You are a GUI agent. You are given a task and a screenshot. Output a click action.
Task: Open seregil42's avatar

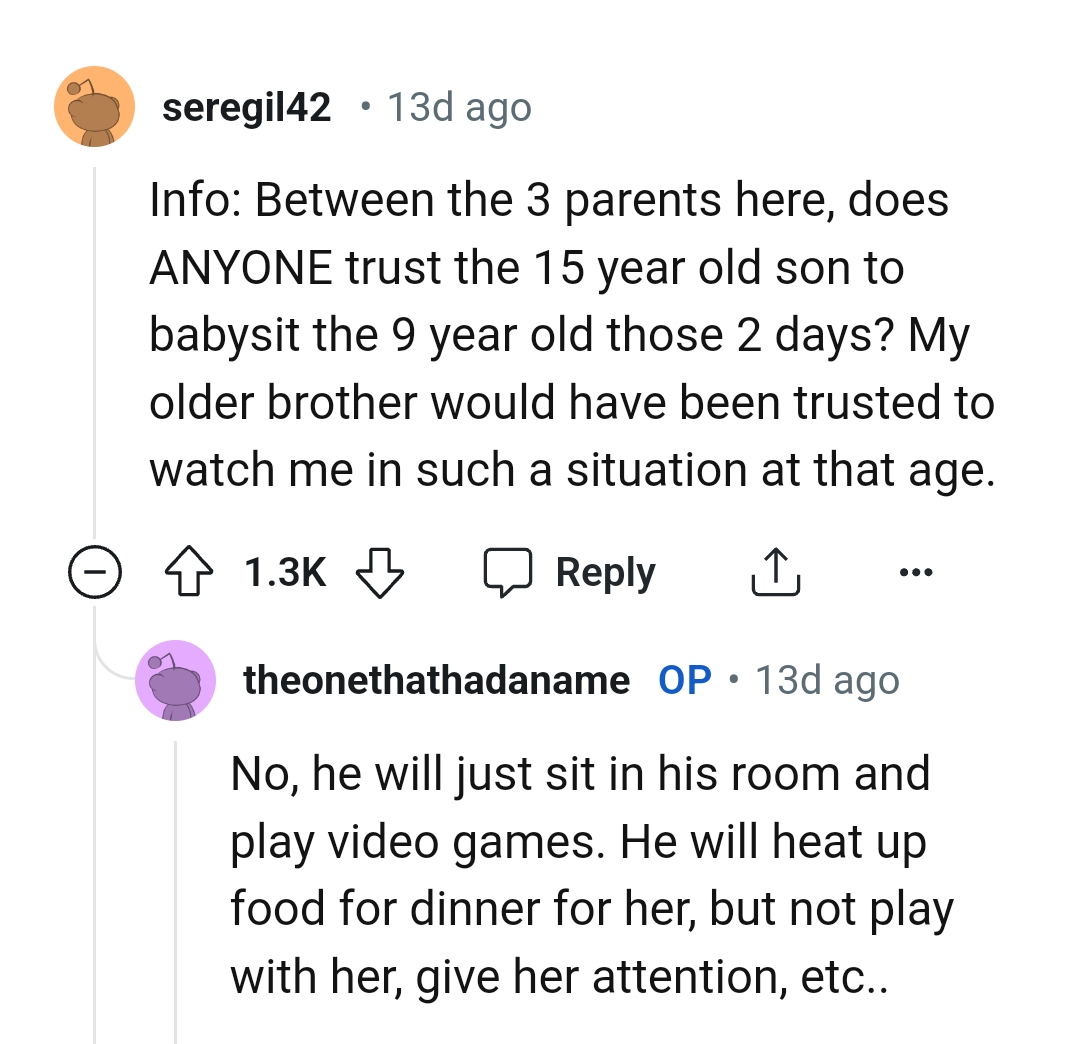point(94,107)
